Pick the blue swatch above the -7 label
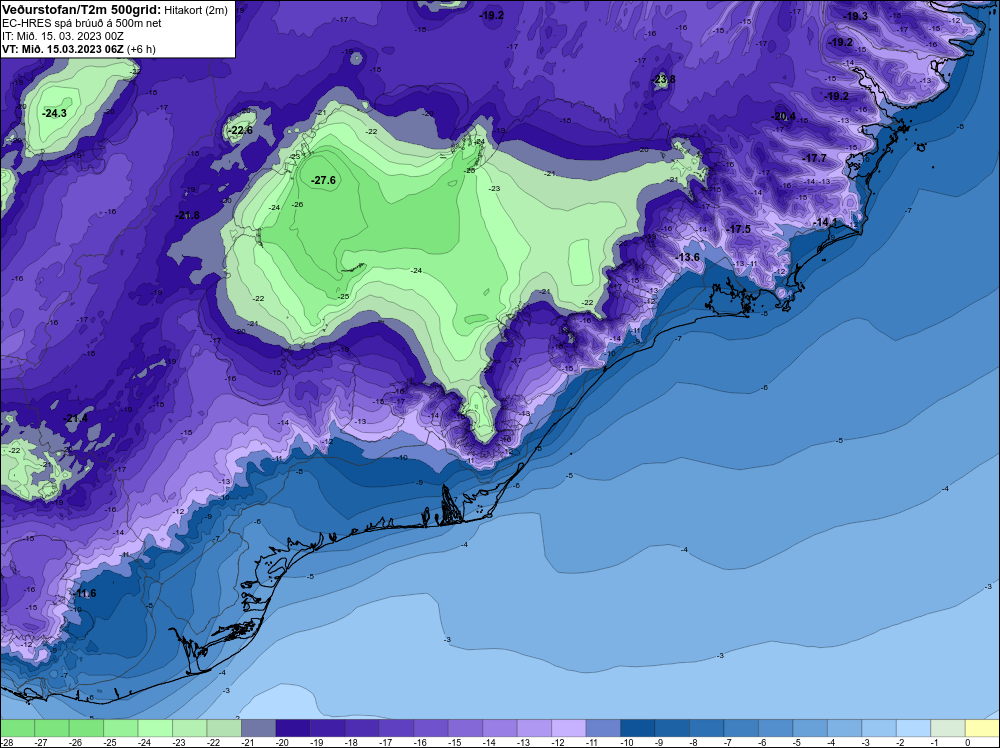The height and width of the screenshot is (748, 1000). (x=740, y=728)
